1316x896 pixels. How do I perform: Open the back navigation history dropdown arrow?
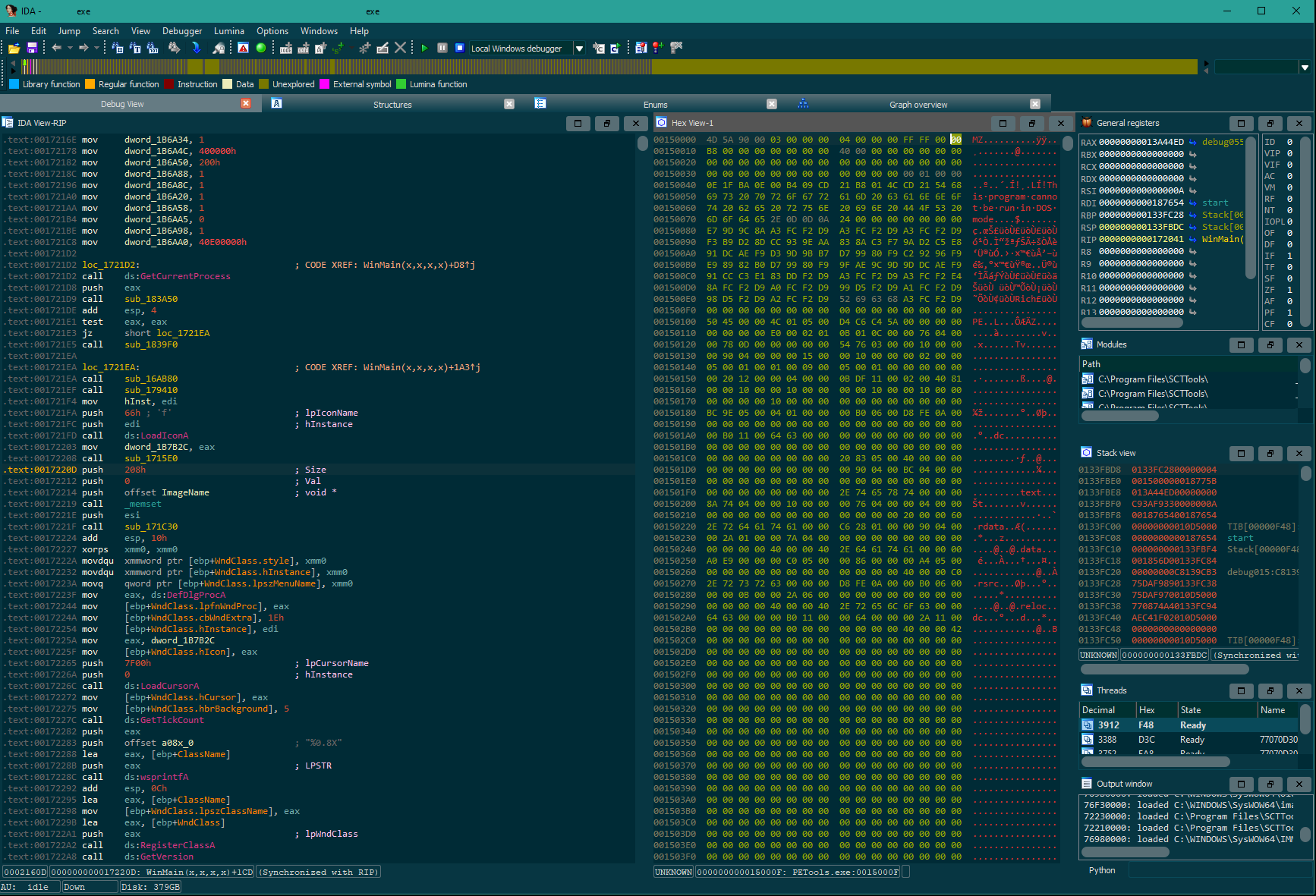70,48
